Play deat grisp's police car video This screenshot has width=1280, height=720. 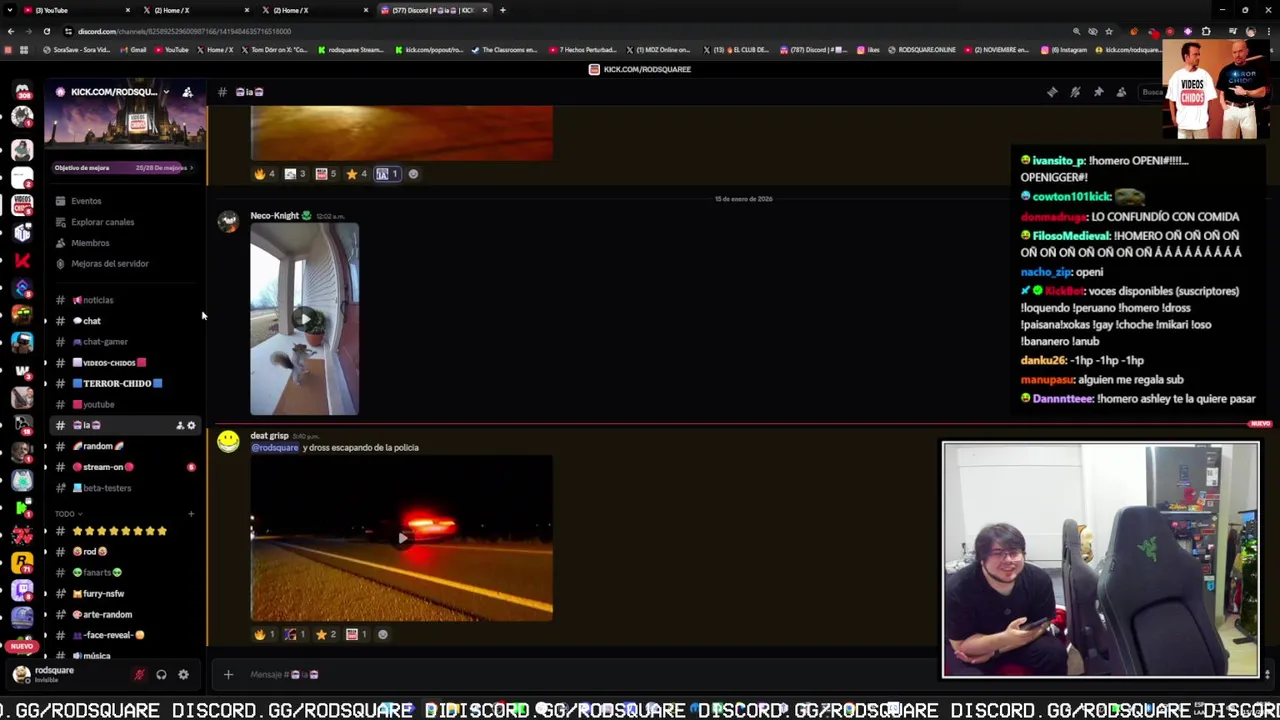pos(401,538)
